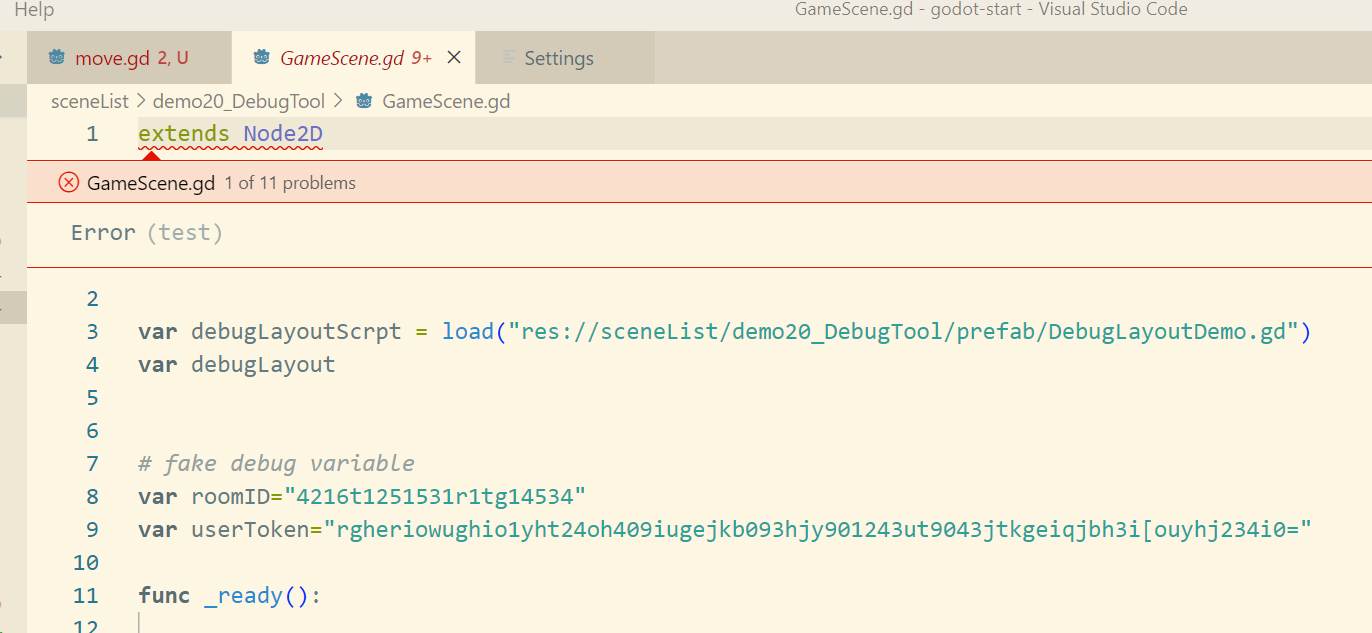Click the "2, U" badge on move.gd tab
Viewport: 1372px width, 633px height.
(x=173, y=58)
